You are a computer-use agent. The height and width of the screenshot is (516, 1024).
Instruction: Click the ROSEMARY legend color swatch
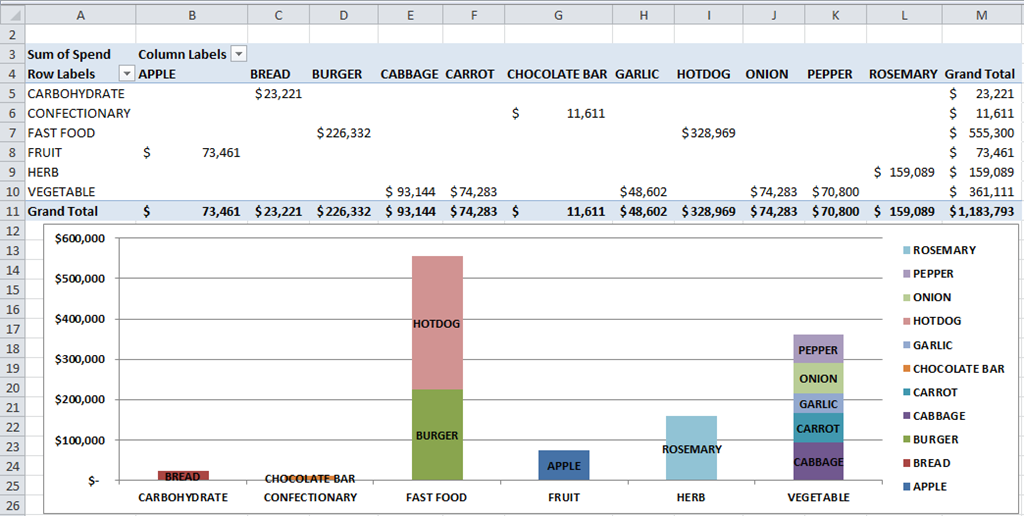[x=906, y=250]
